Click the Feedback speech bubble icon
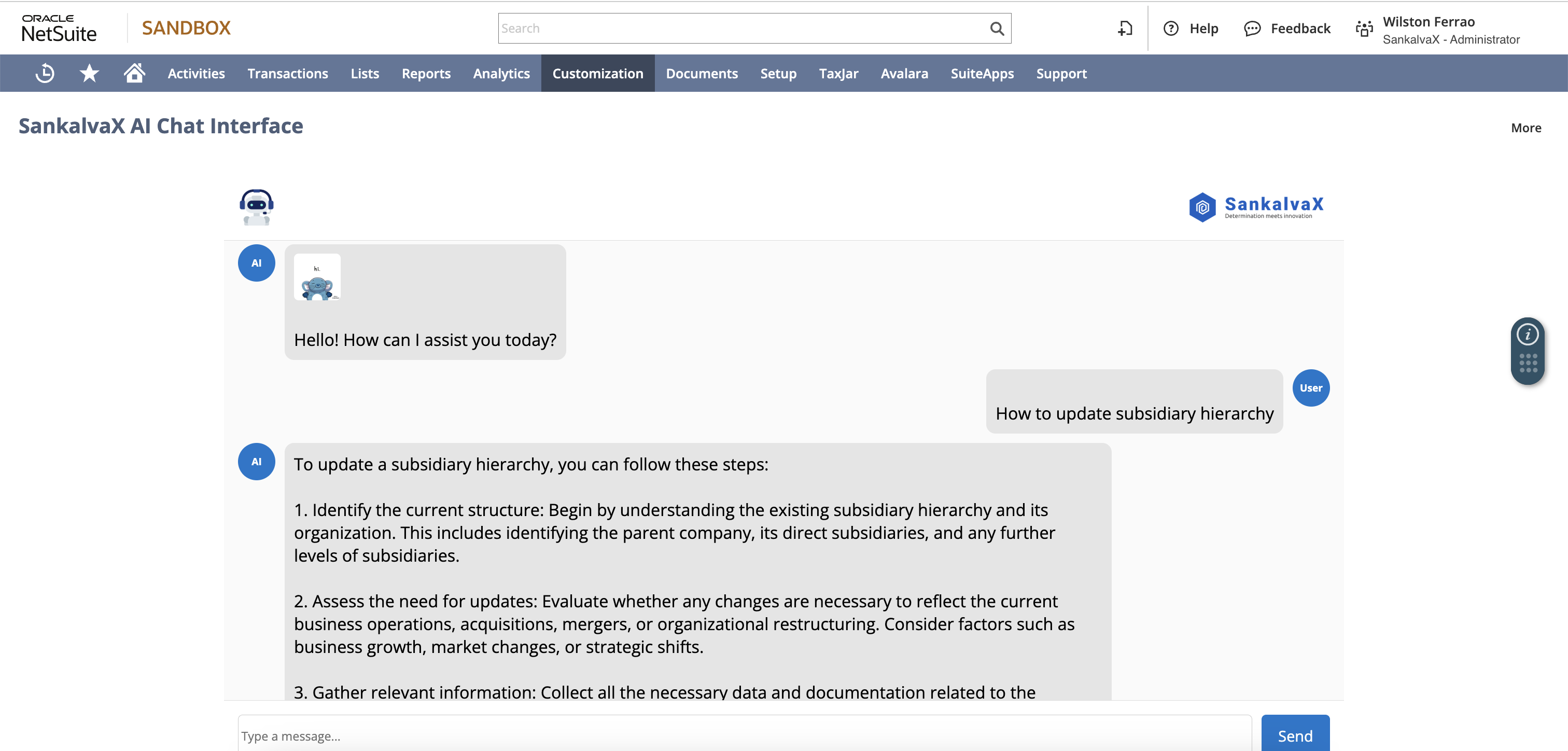1568x751 pixels. 1252,29
